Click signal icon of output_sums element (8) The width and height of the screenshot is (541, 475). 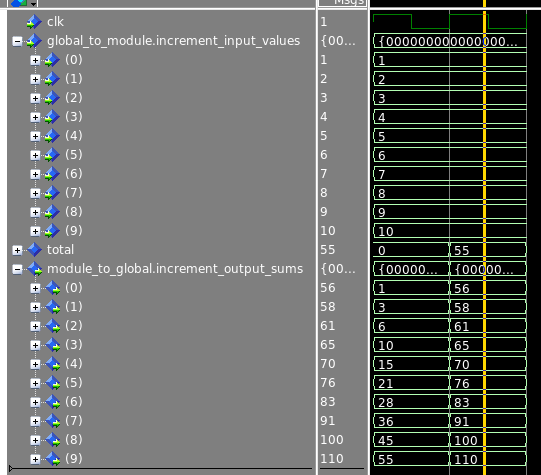pyautogui.click(x=52, y=439)
